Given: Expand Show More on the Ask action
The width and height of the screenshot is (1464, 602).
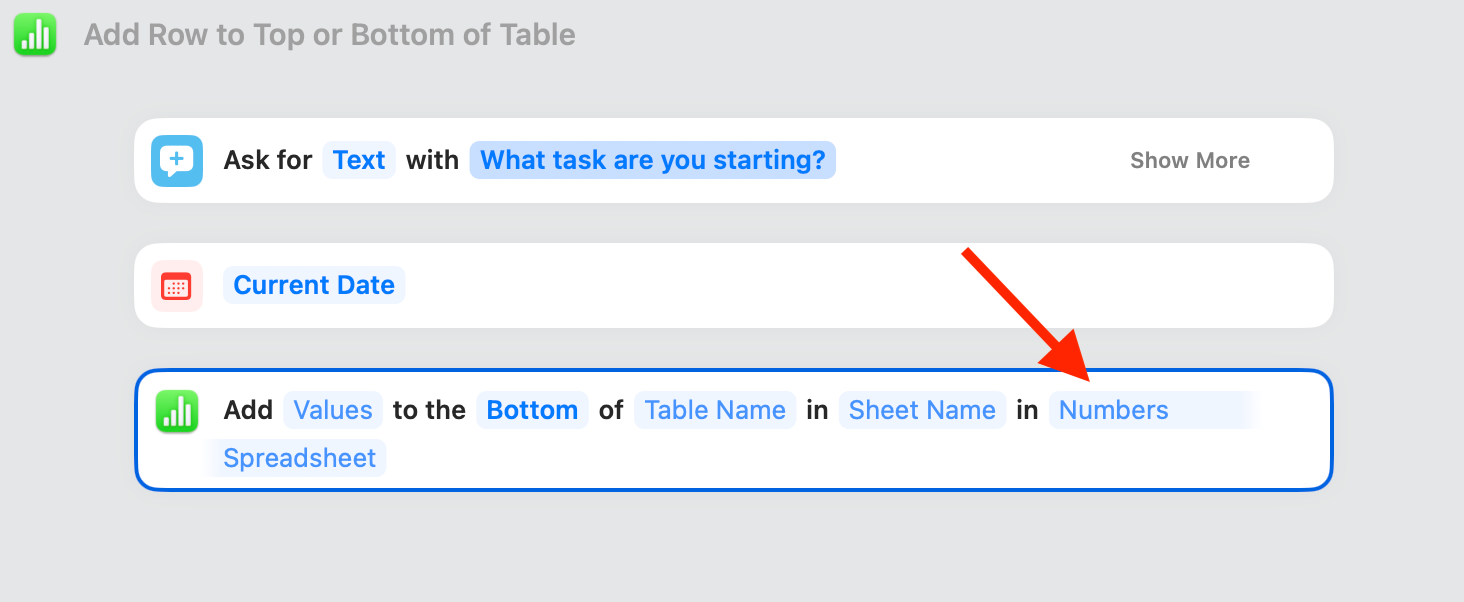Looking at the screenshot, I should pyautogui.click(x=1190, y=161).
